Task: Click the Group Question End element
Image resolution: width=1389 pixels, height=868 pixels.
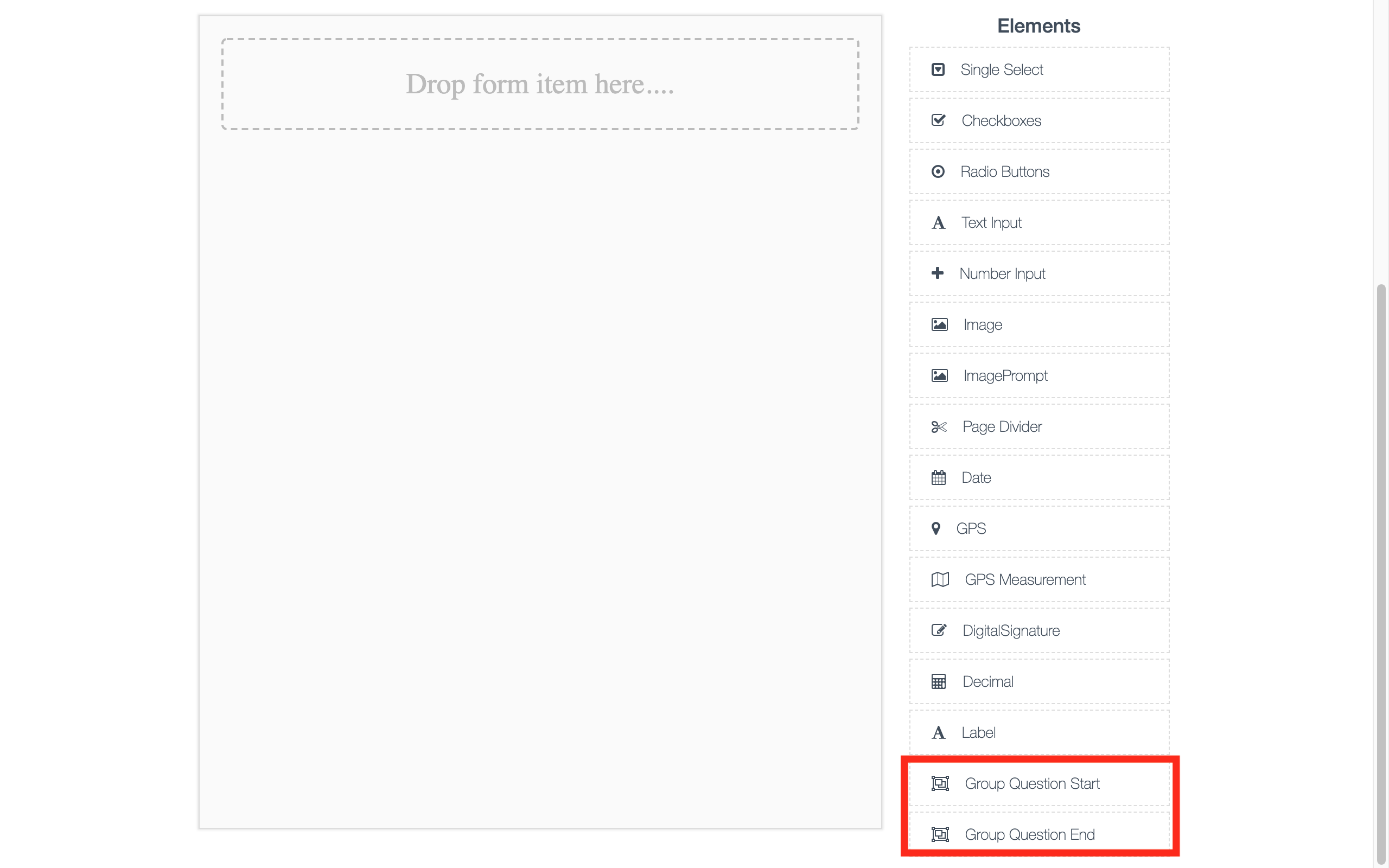Action: click(x=1039, y=834)
